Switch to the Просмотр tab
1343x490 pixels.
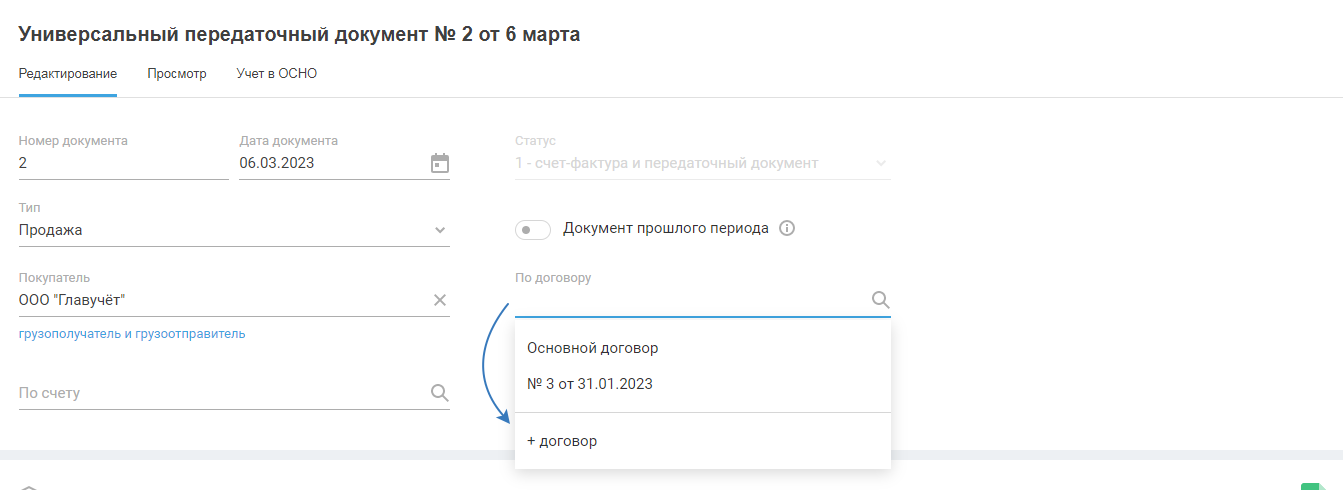pyautogui.click(x=176, y=74)
